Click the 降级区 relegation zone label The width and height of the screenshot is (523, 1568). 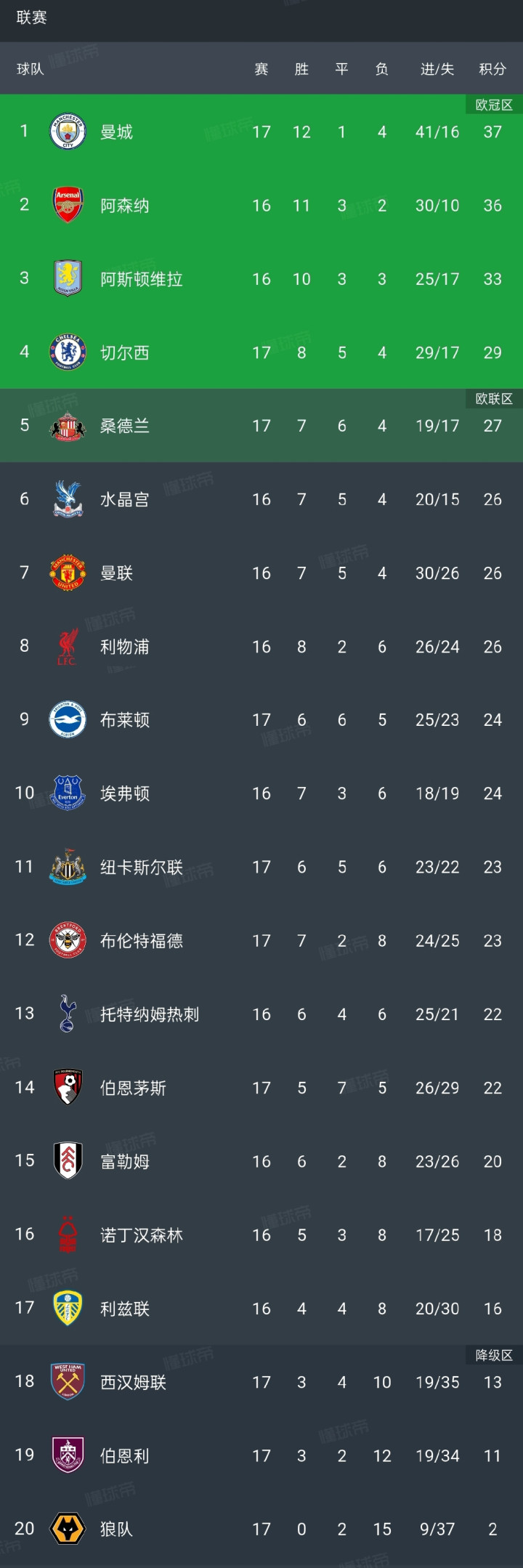(x=494, y=1355)
